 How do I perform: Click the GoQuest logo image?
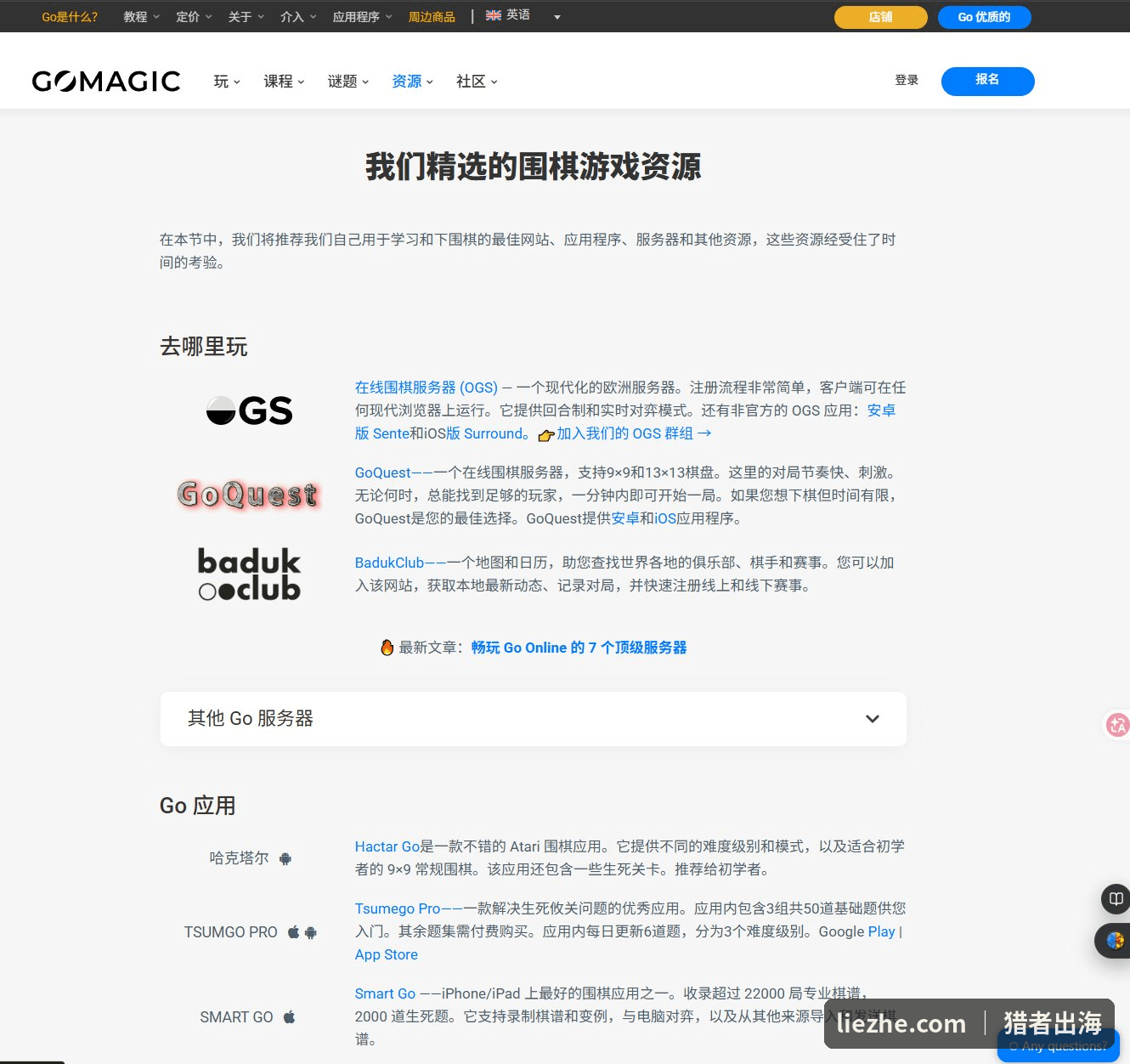[248, 494]
